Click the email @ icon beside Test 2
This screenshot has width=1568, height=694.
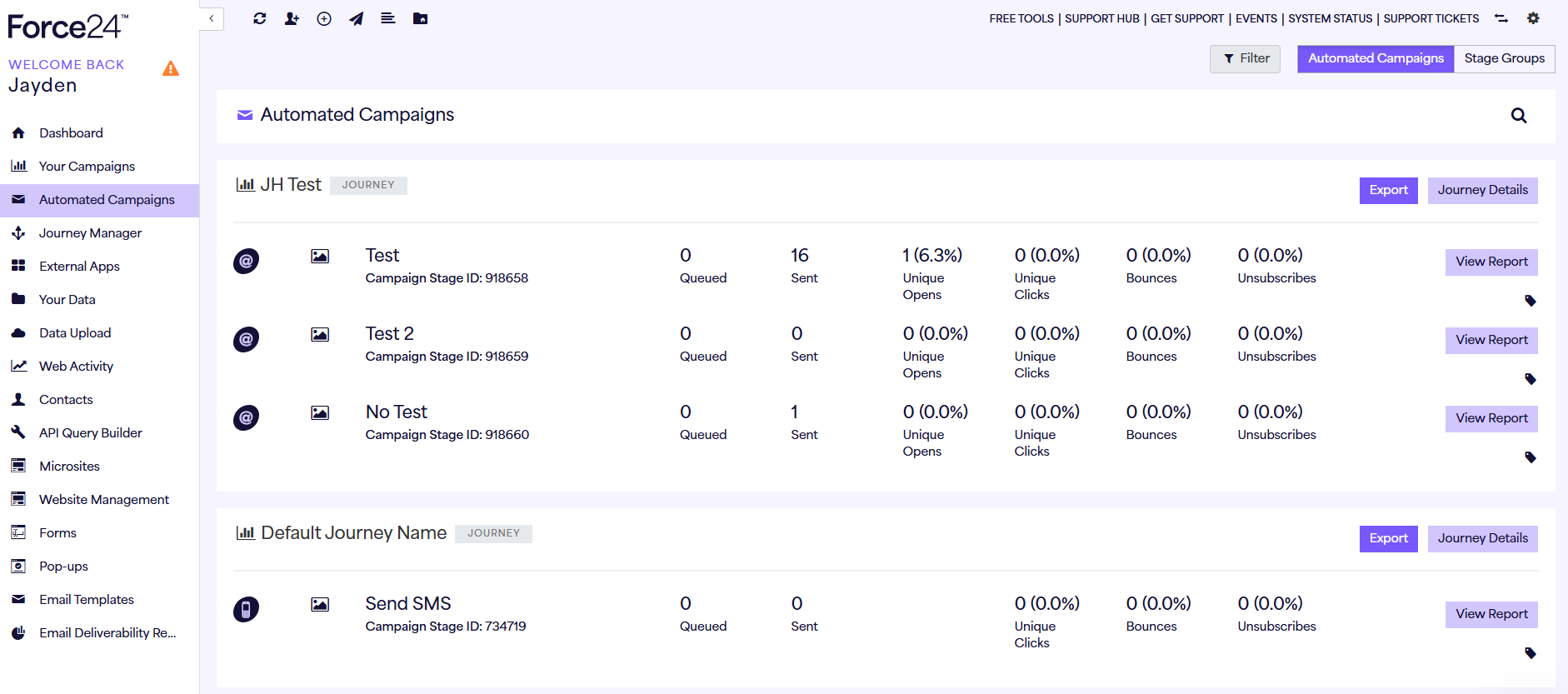coord(246,339)
